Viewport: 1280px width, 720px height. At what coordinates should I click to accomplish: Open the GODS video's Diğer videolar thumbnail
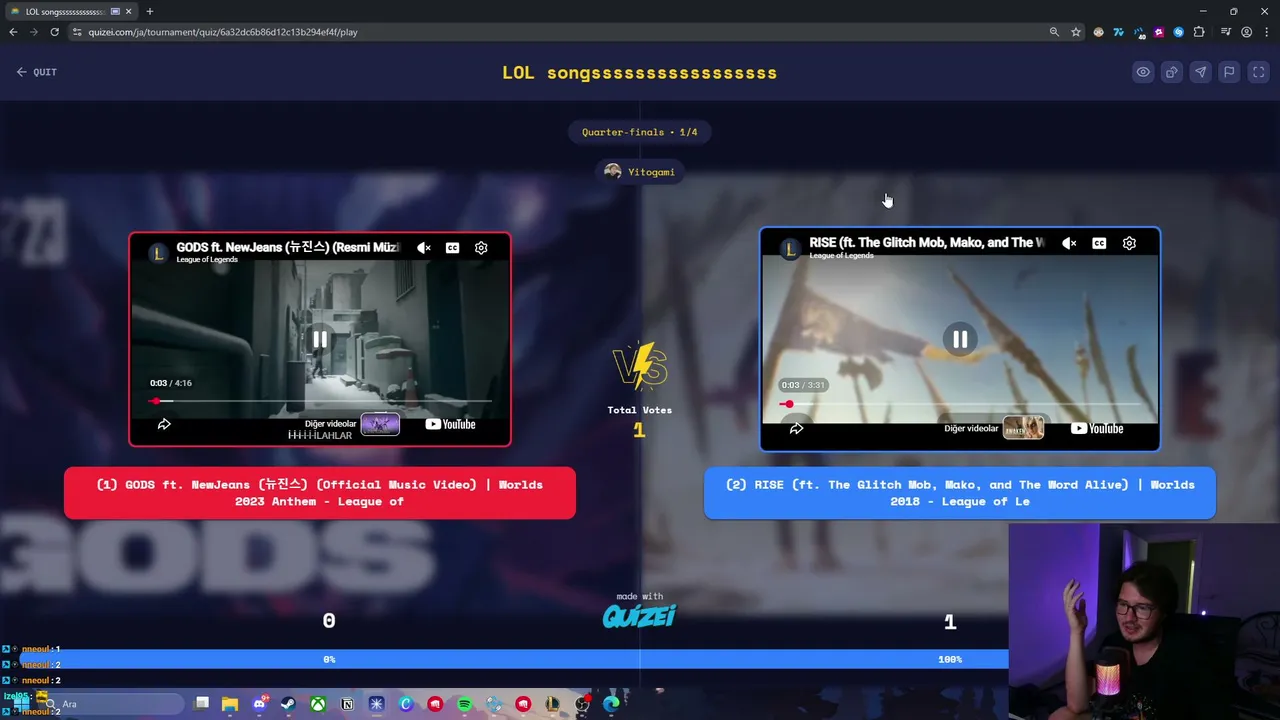[x=380, y=424]
